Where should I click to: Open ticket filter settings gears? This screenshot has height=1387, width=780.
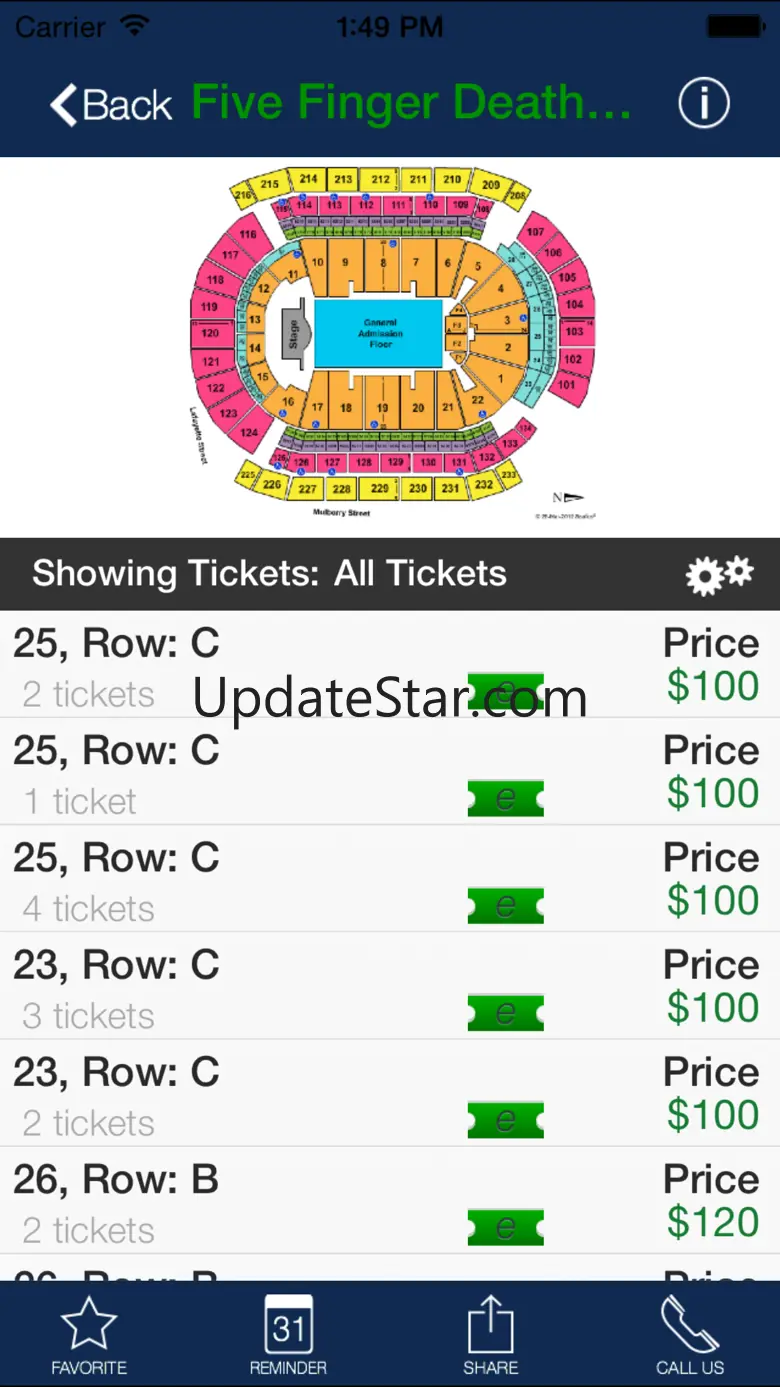pyautogui.click(x=719, y=575)
